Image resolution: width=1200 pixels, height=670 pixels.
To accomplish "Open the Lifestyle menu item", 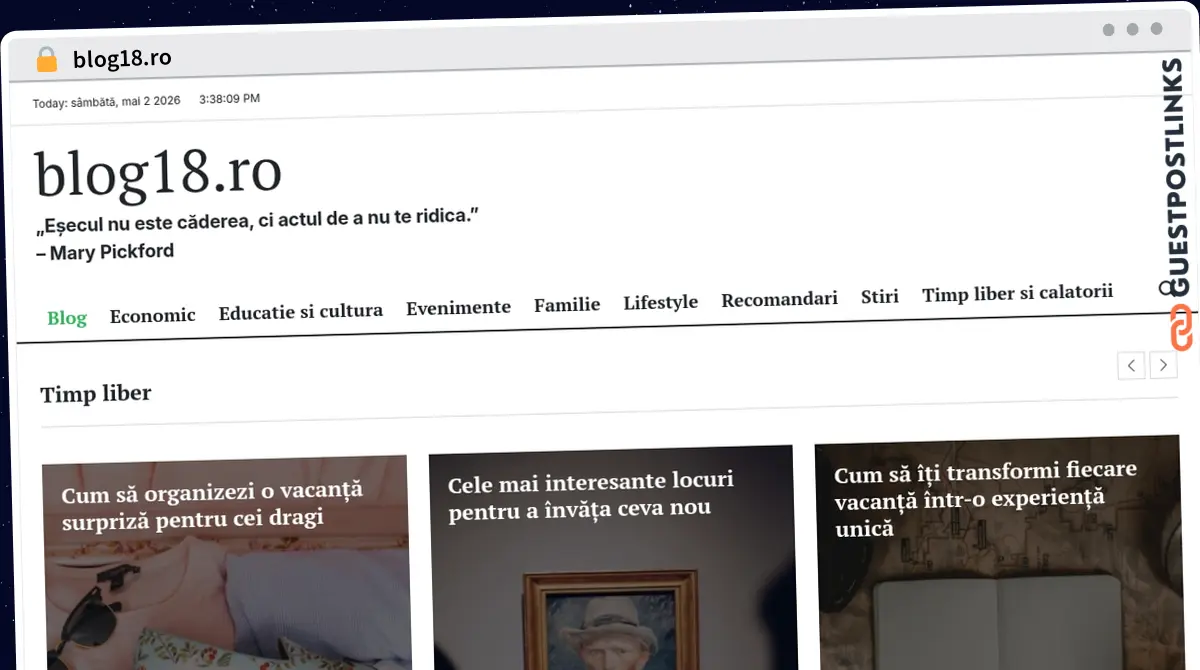I will click(661, 302).
